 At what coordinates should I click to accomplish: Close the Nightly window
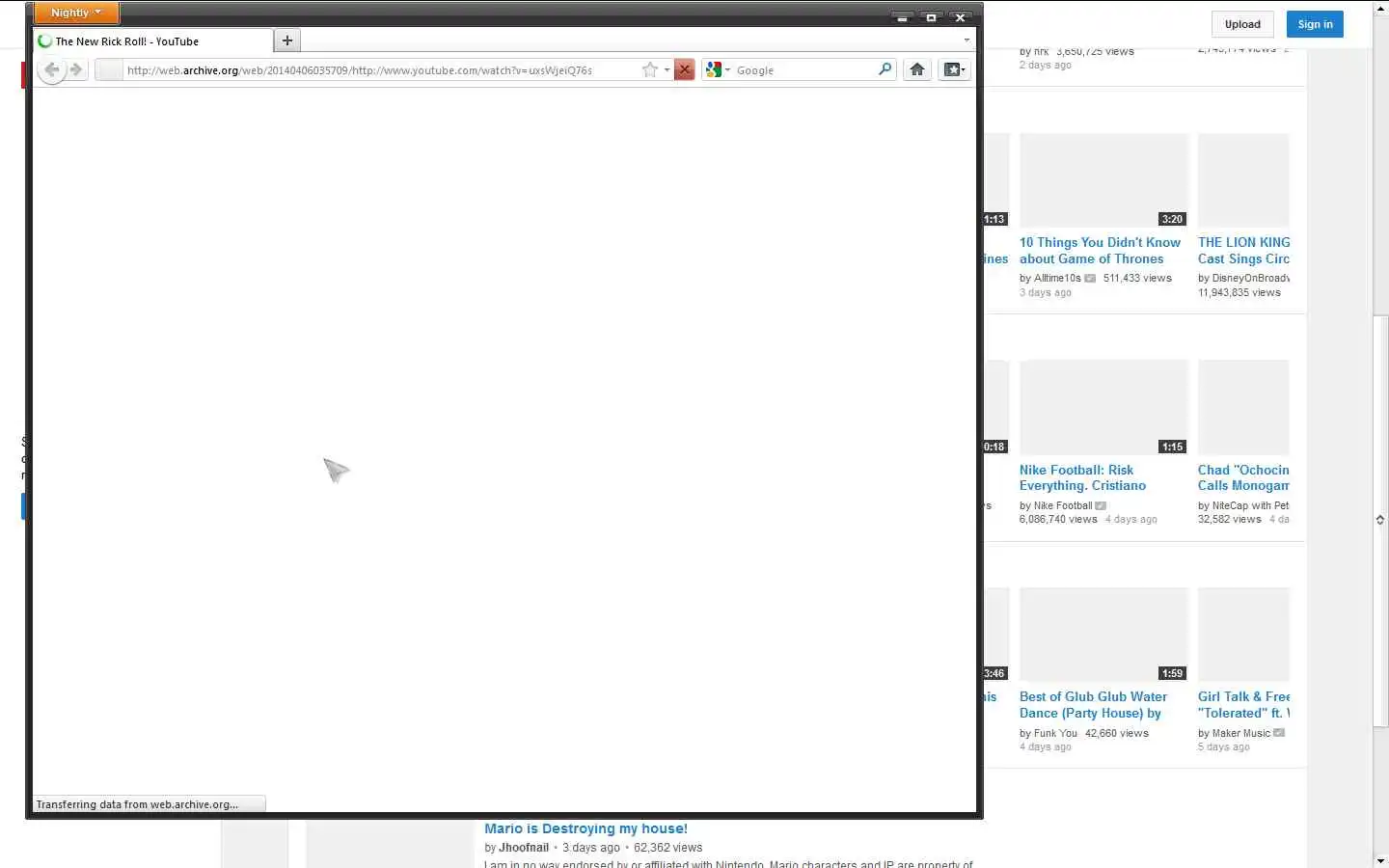(960, 16)
